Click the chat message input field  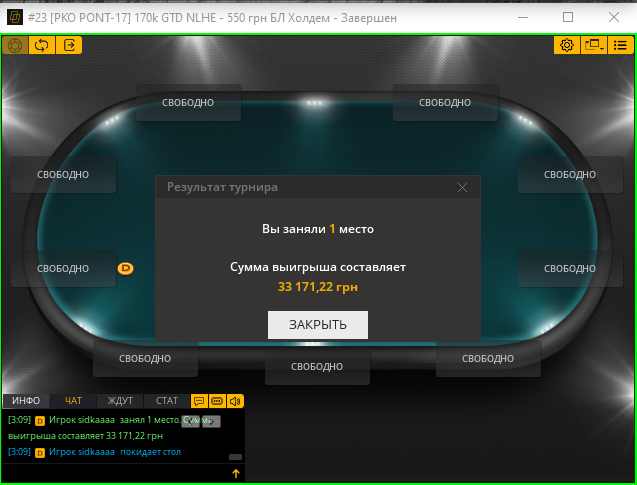pyautogui.click(x=116, y=473)
